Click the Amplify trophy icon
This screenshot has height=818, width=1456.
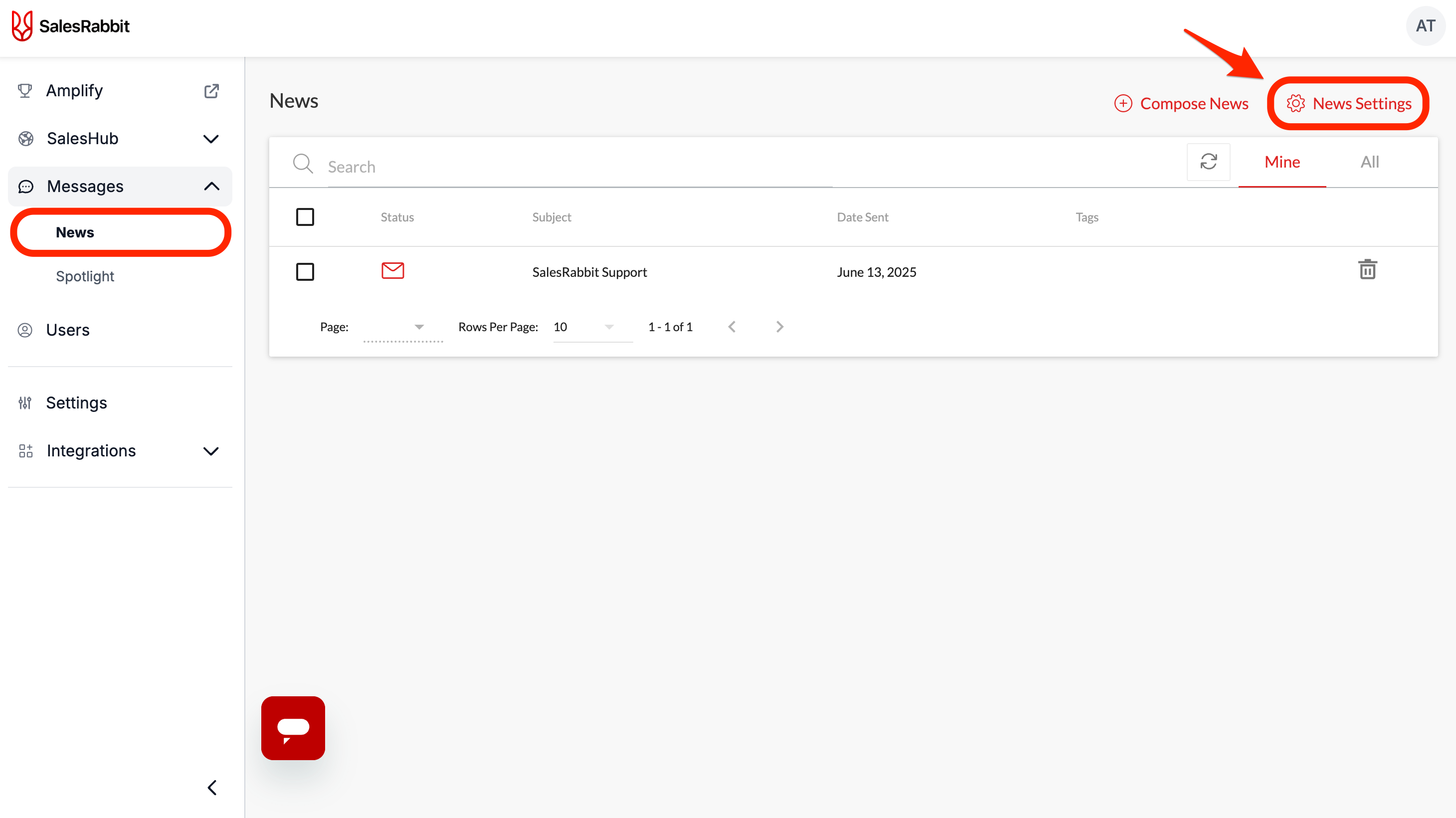tap(25, 90)
